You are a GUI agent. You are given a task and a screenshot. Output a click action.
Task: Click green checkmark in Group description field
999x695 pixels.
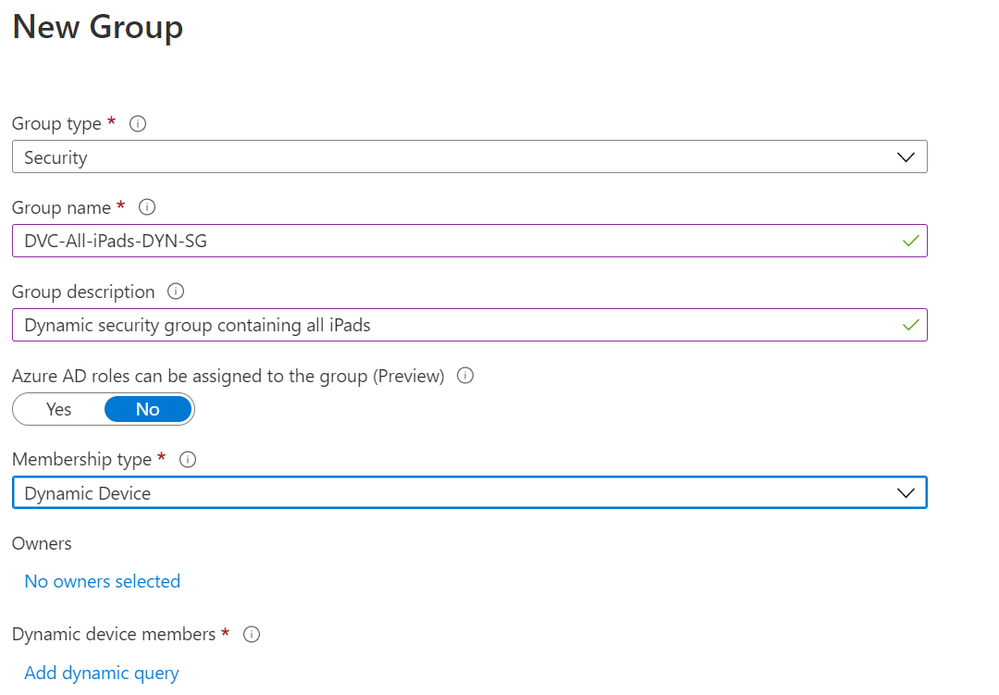click(910, 325)
